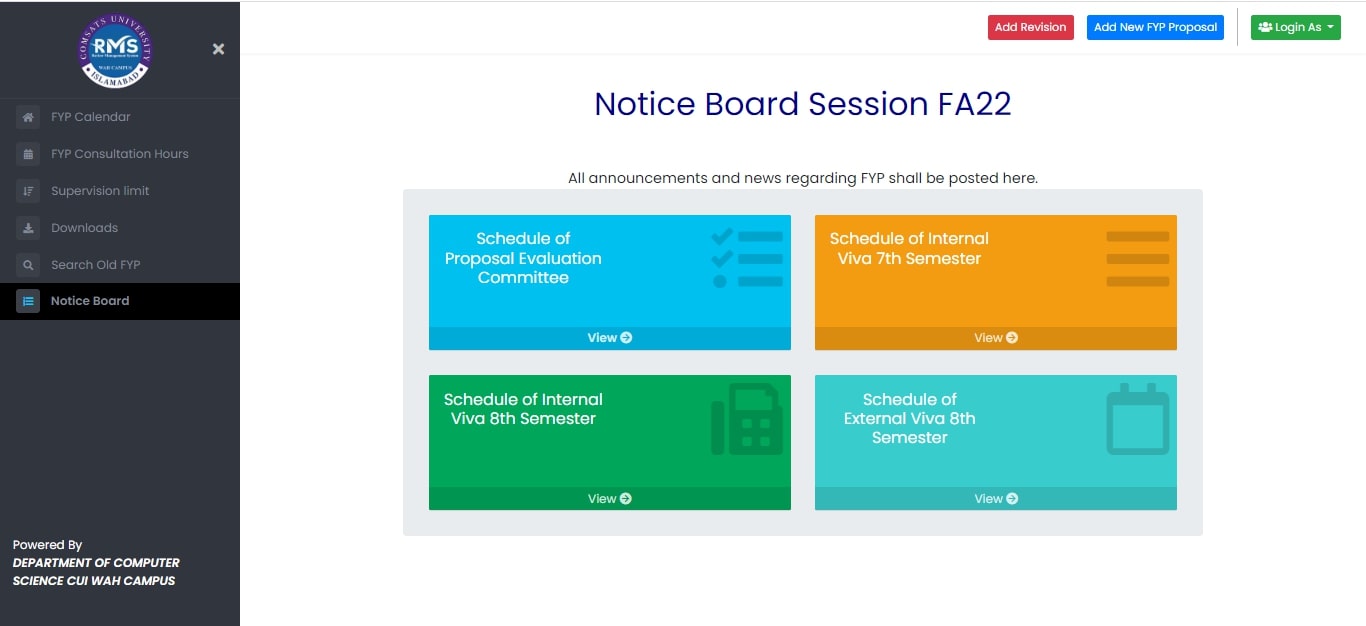Viewport: 1366px width, 626px height.
Task: View Schedule of Internal Viva 7th Semester
Action: (x=996, y=338)
